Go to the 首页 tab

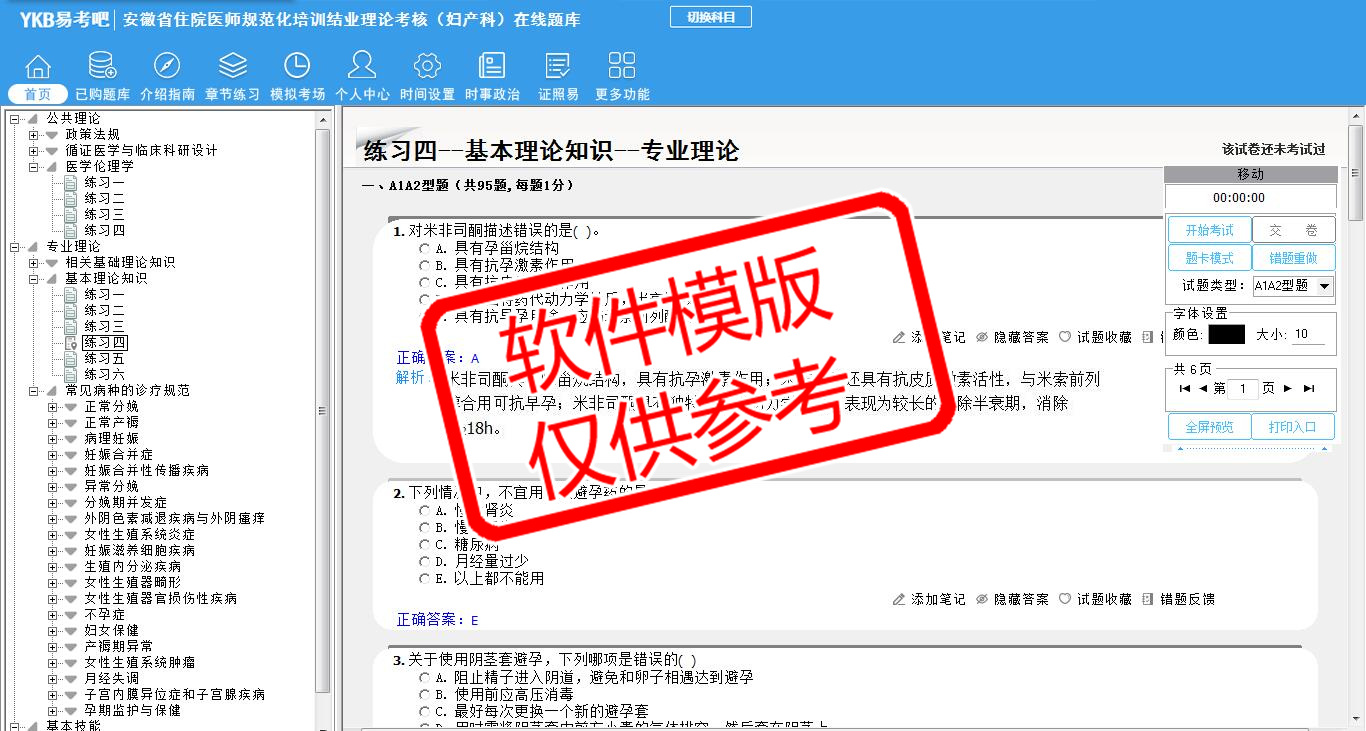[x=38, y=94]
